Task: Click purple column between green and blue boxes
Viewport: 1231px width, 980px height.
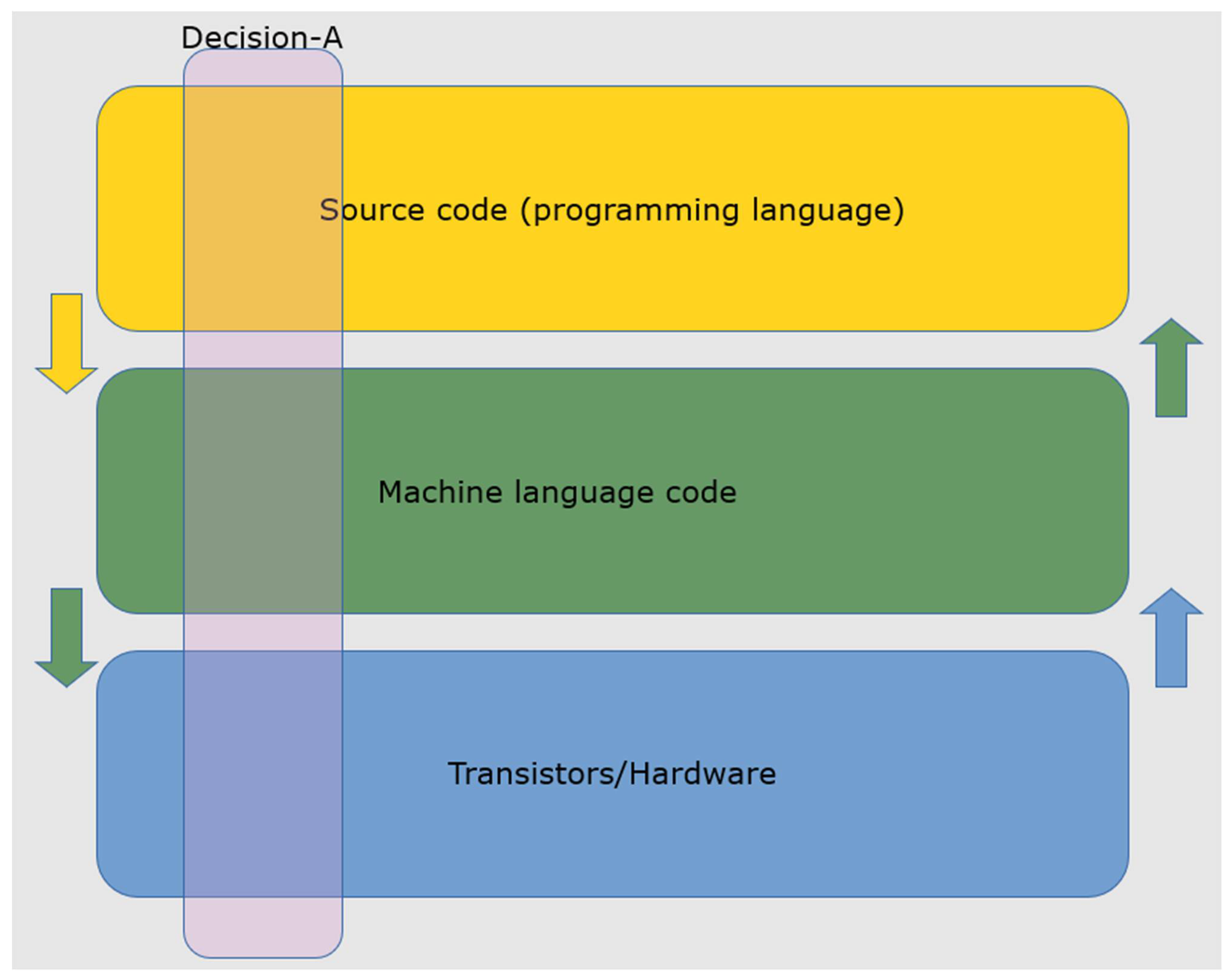Action: coord(263,632)
